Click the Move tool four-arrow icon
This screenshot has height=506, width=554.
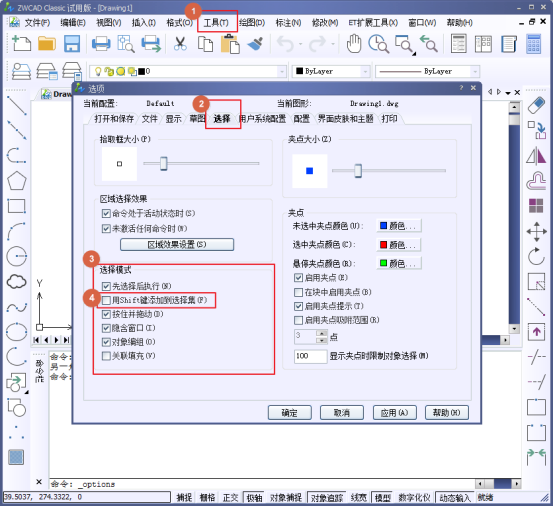click(x=536, y=232)
